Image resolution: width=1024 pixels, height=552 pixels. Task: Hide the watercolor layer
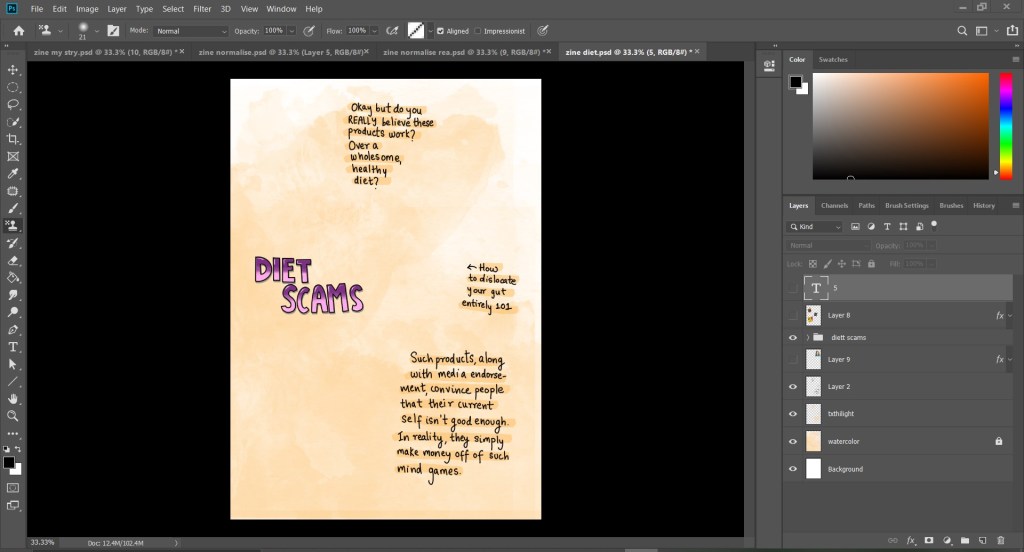click(x=793, y=441)
